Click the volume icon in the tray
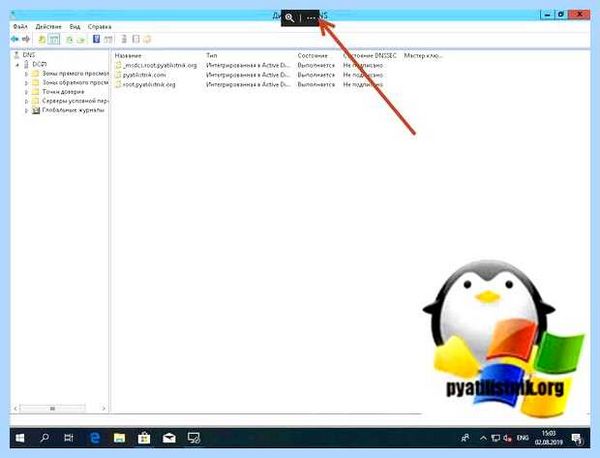Viewport: 600px width, 458px height. (507, 438)
